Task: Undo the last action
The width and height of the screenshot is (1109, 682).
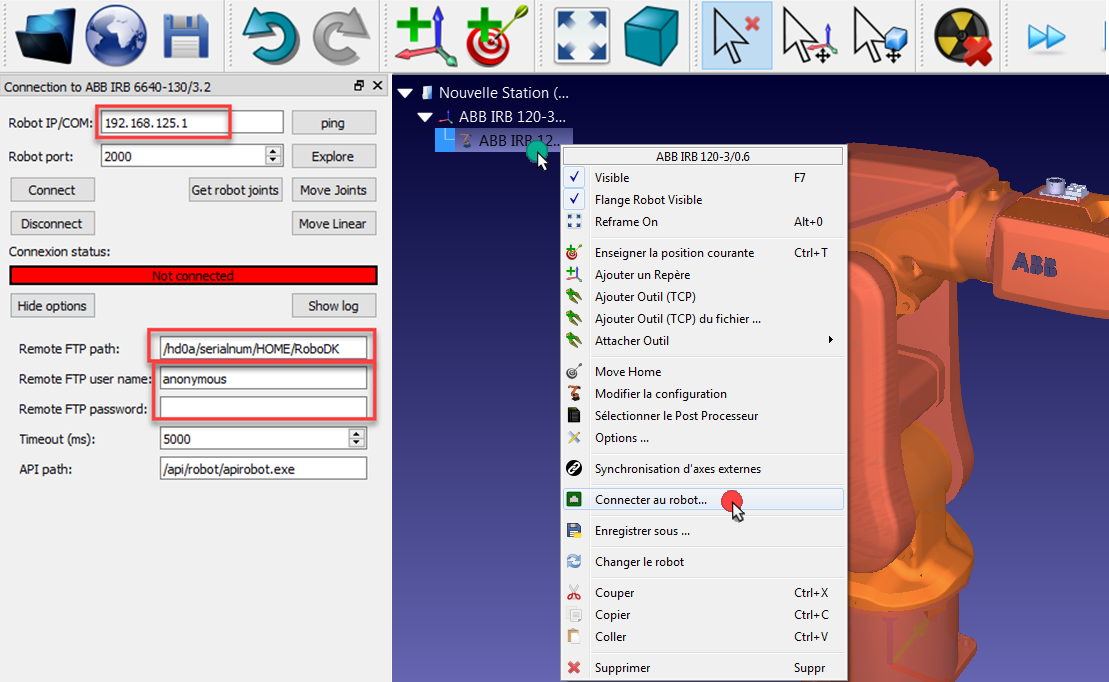Action: pos(269,36)
